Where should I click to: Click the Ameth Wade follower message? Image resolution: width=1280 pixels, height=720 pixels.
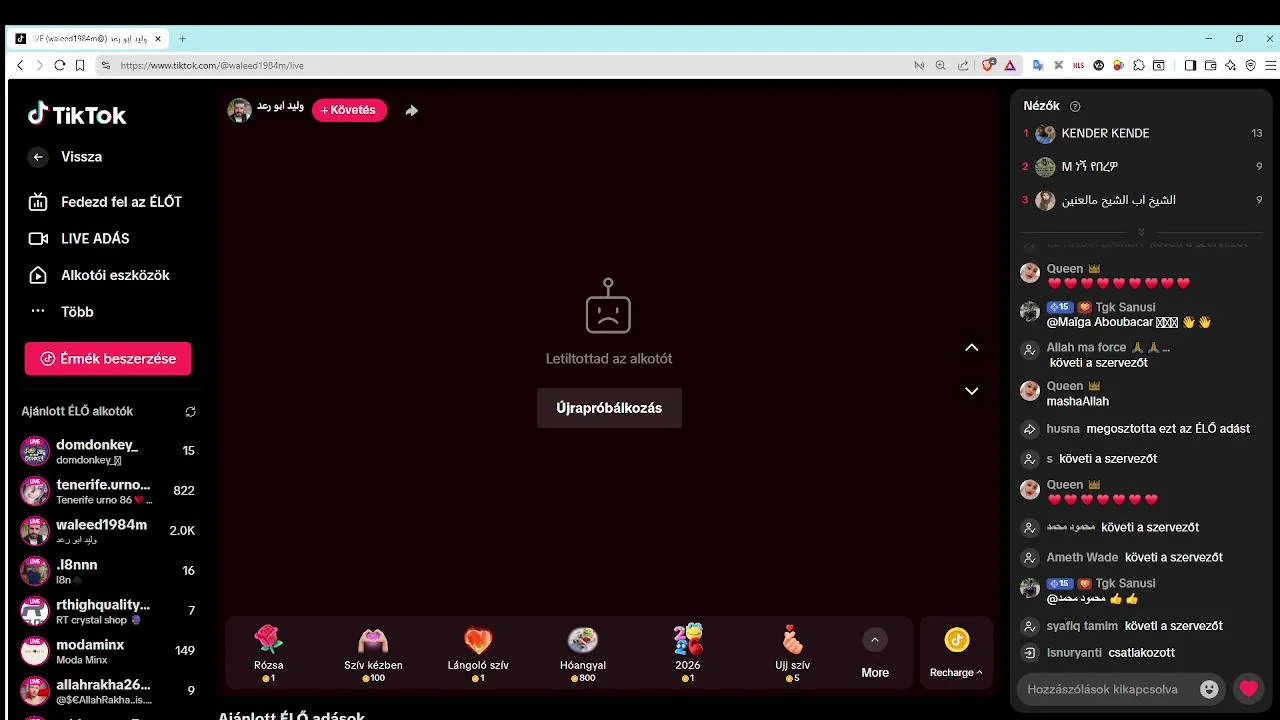point(1135,557)
